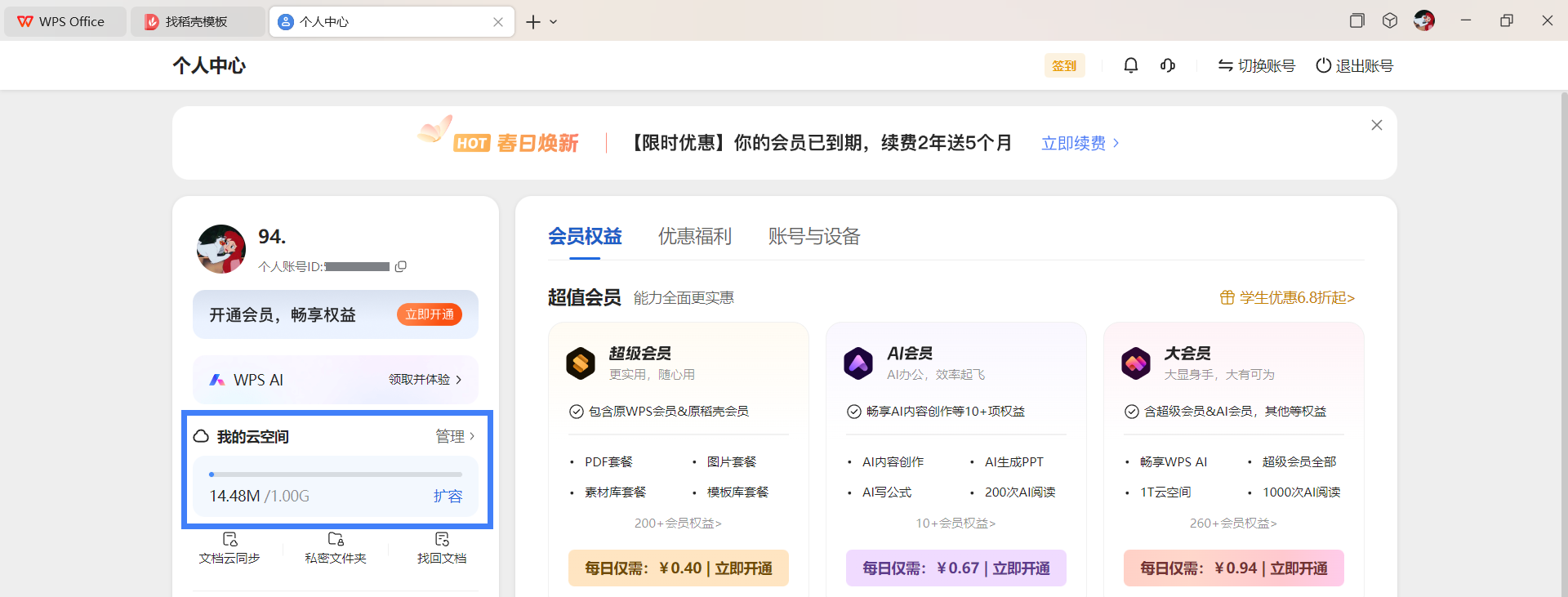The image size is (1568, 597).
Task: Open the WPS Office home tab
Action: click(x=65, y=22)
